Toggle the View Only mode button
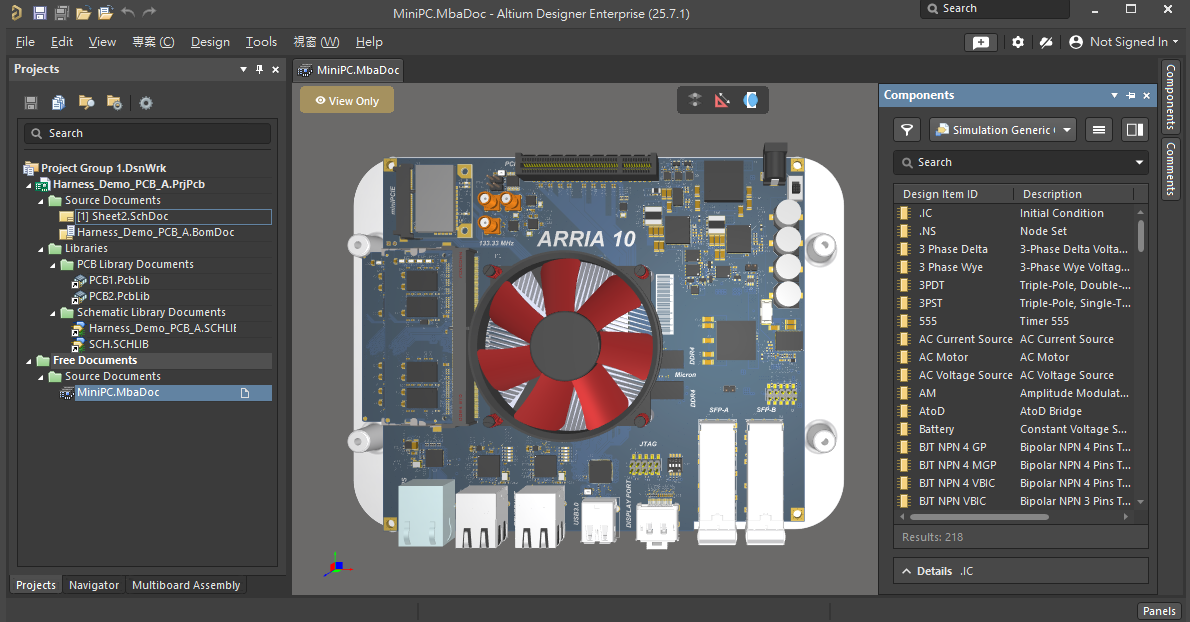Image resolution: width=1190 pixels, height=622 pixels. tap(347, 100)
